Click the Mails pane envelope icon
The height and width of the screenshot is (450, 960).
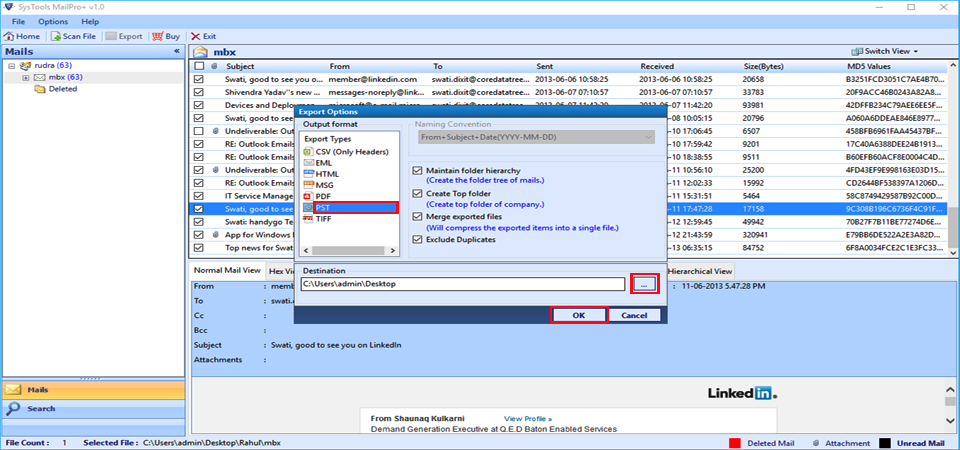(14, 390)
